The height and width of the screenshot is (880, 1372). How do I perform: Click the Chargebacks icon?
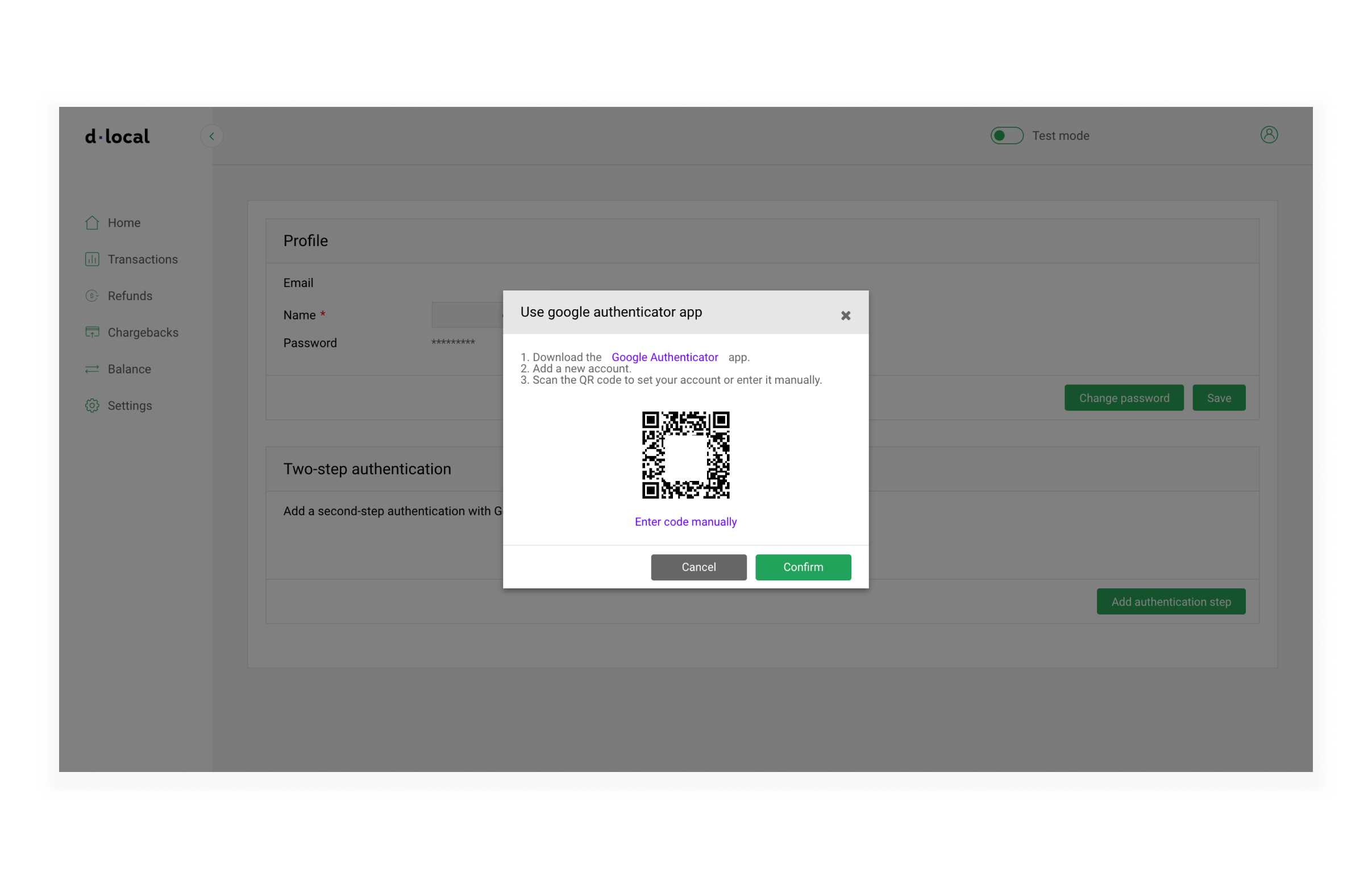click(92, 333)
